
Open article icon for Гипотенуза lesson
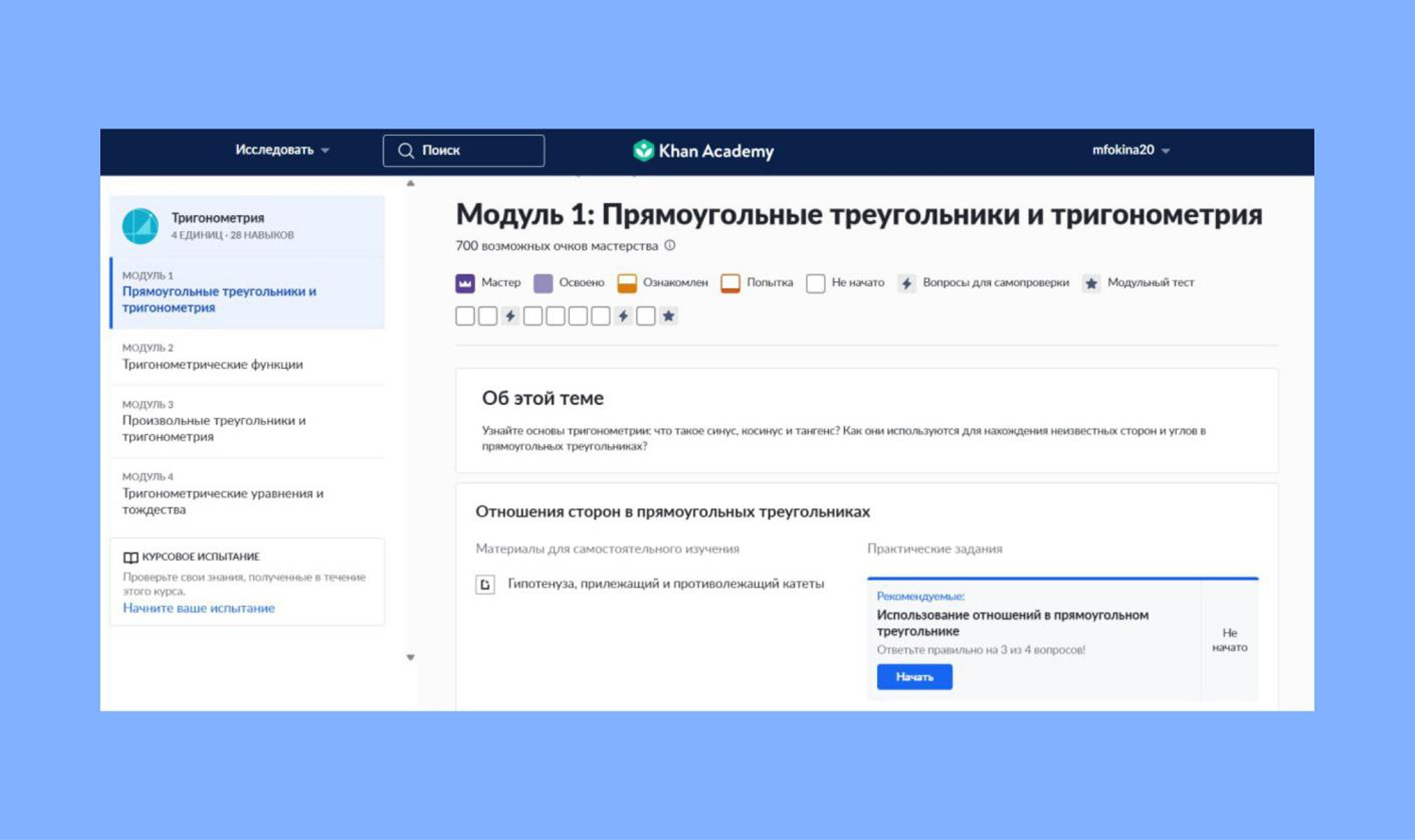coord(485,584)
